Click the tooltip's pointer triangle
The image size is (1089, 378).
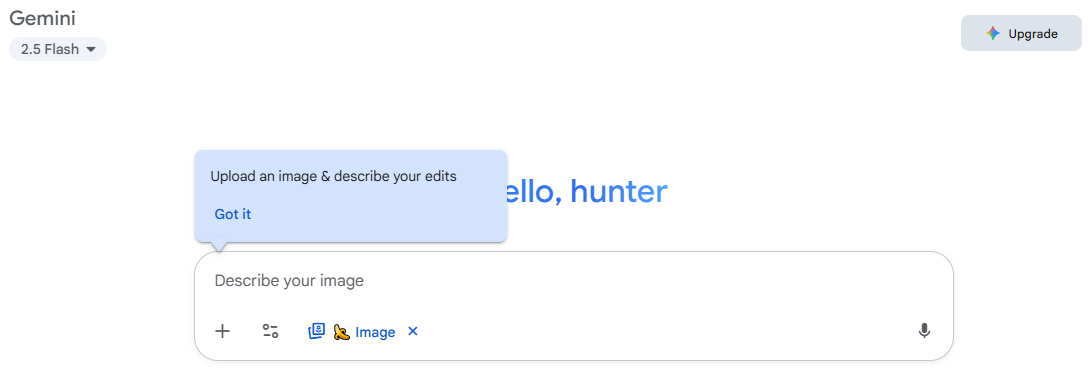click(x=219, y=247)
